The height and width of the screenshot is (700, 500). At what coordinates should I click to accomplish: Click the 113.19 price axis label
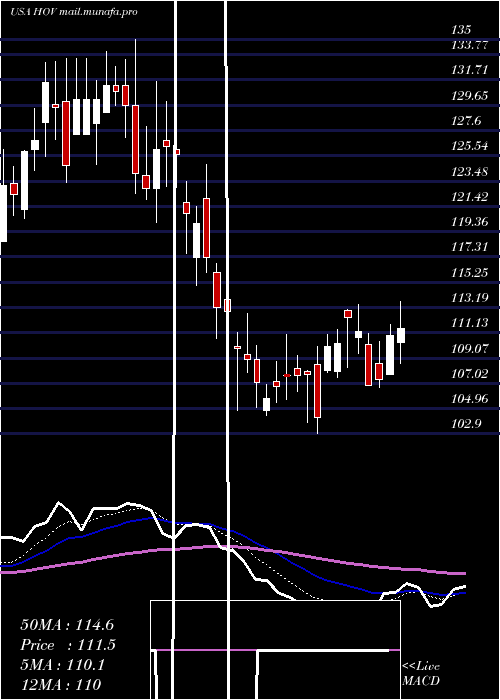(x=470, y=297)
